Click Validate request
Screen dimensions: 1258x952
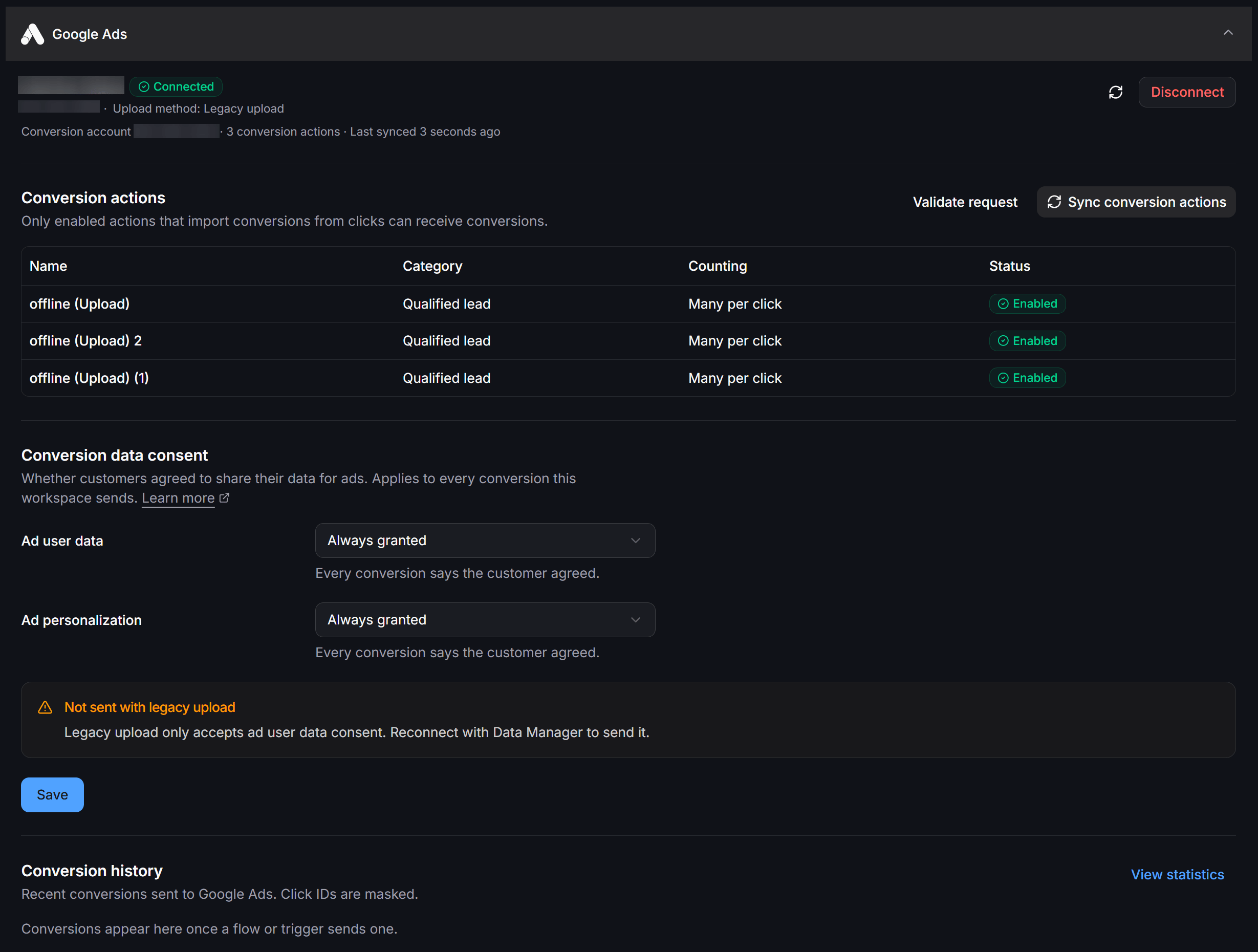click(965, 202)
